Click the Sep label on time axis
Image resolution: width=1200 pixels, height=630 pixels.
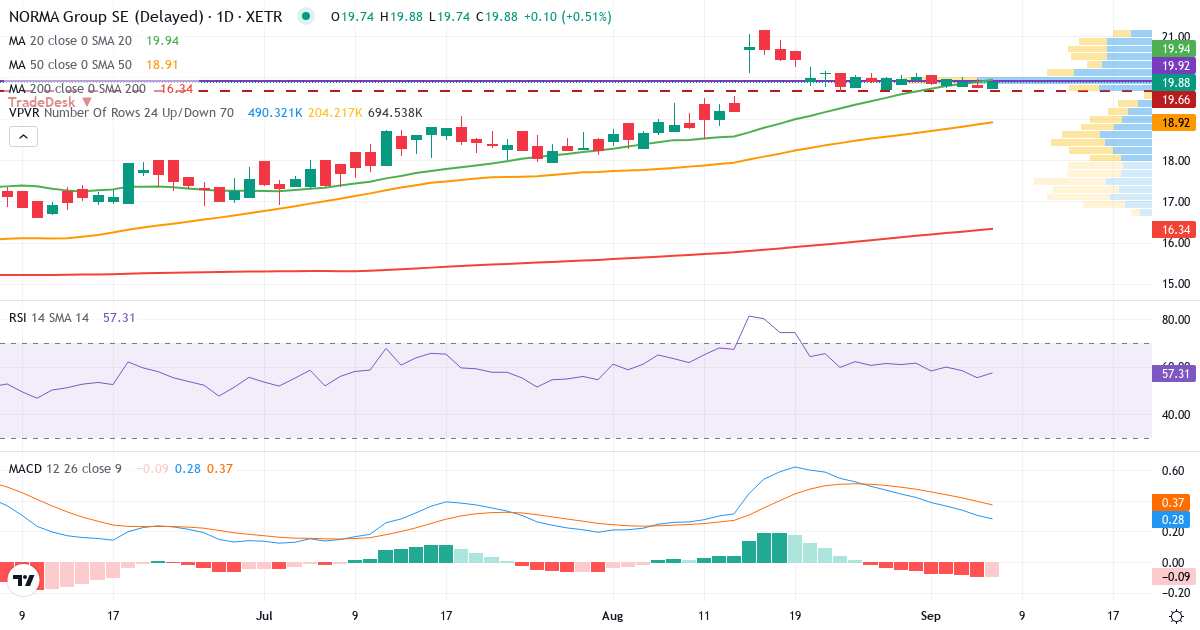(x=931, y=616)
